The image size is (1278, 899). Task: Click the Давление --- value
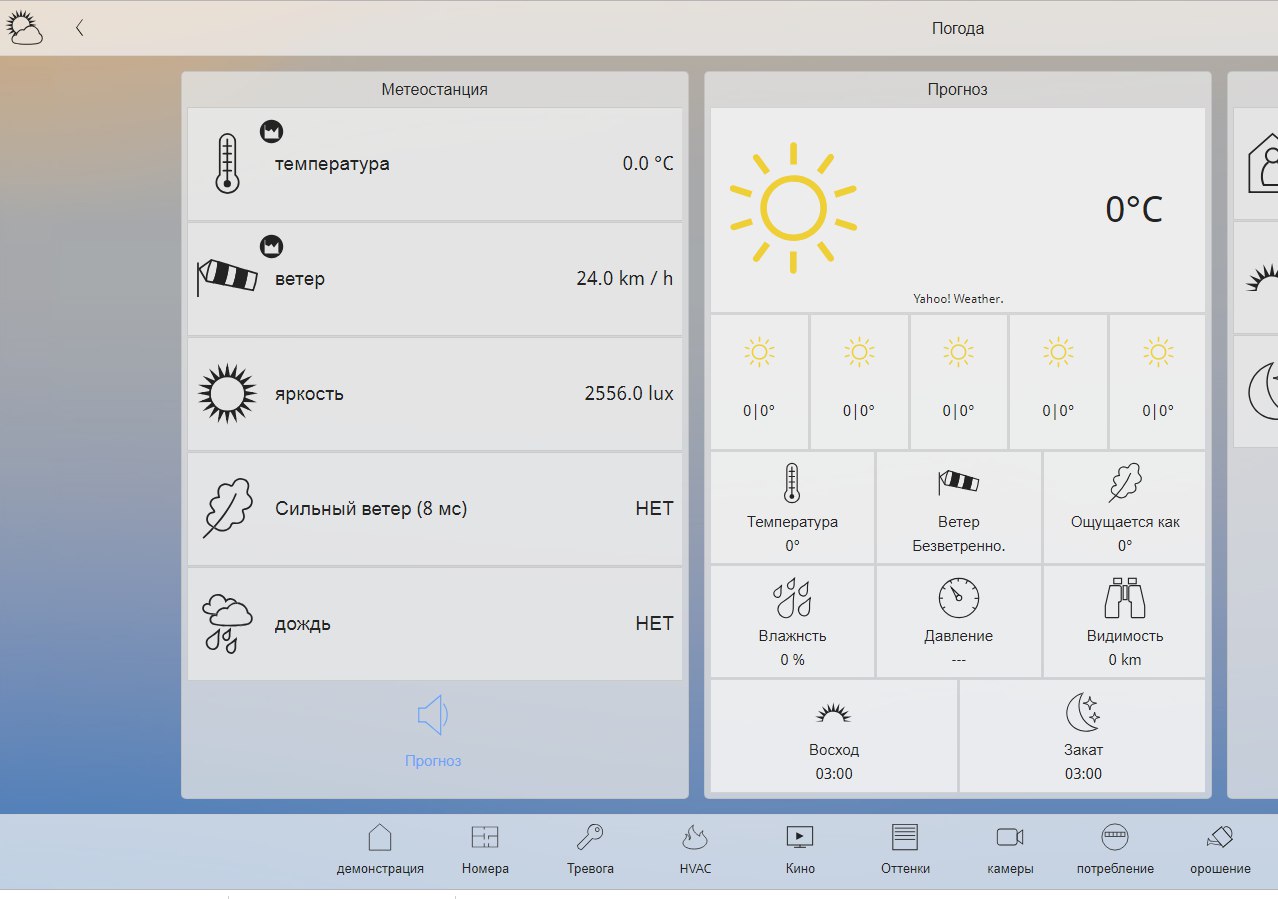[958, 660]
